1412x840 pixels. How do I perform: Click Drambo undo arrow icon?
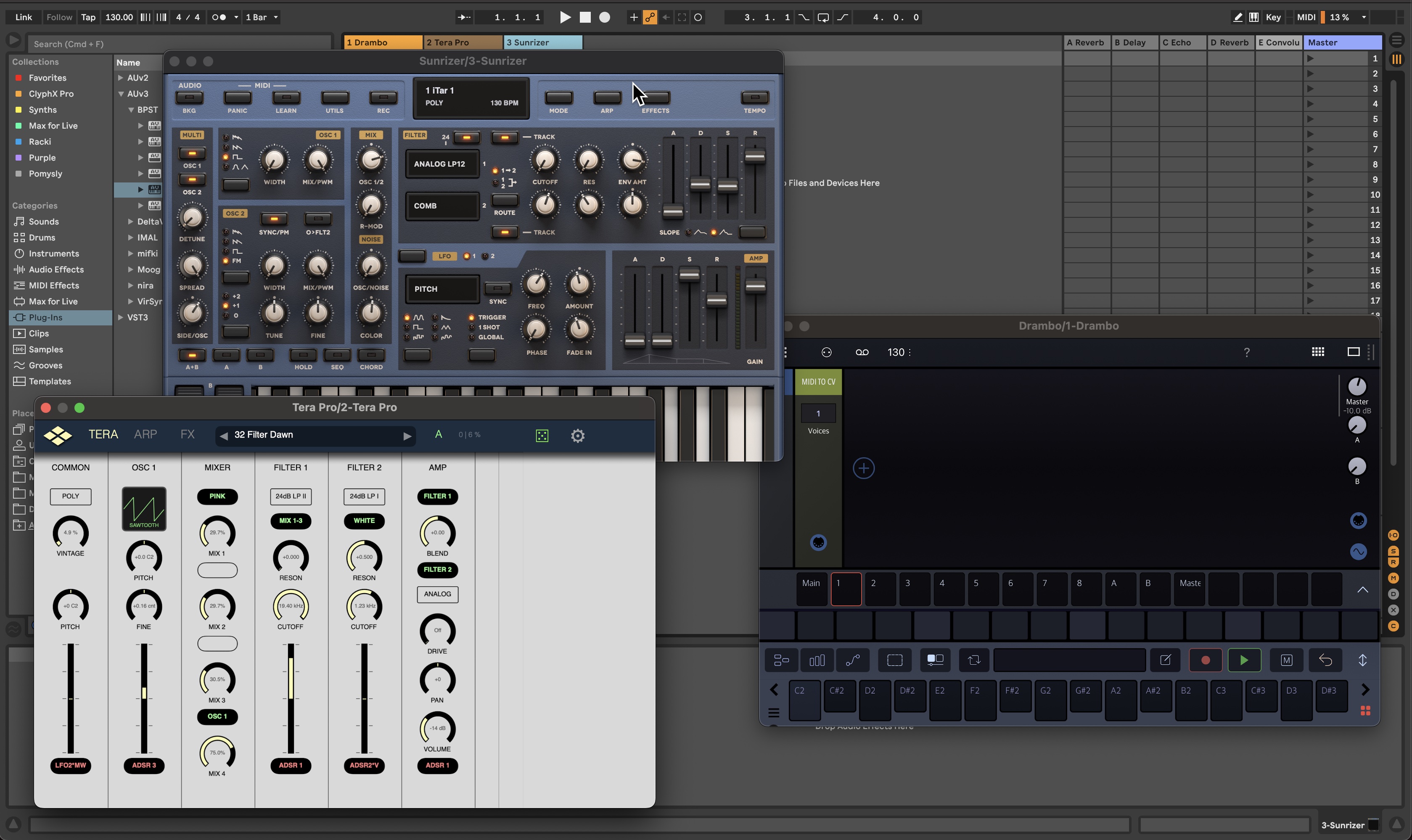point(1325,660)
